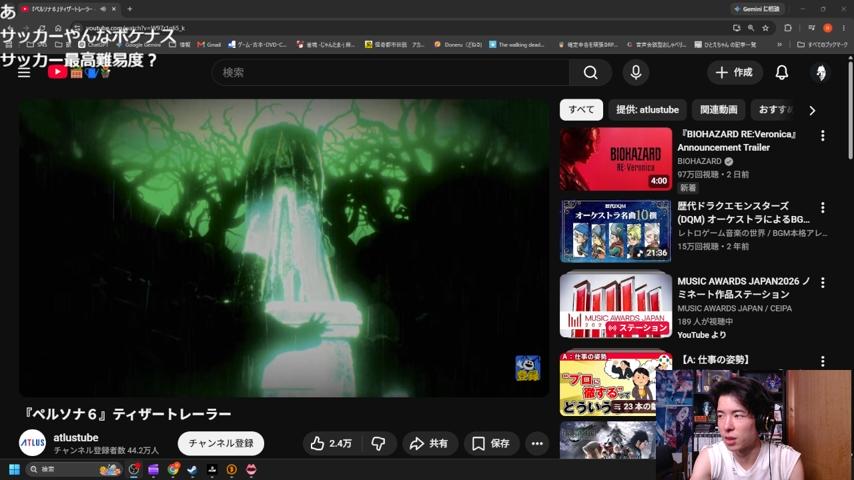The image size is (854, 480).
Task: Open Steam from the taskbar
Action: pos(192,469)
